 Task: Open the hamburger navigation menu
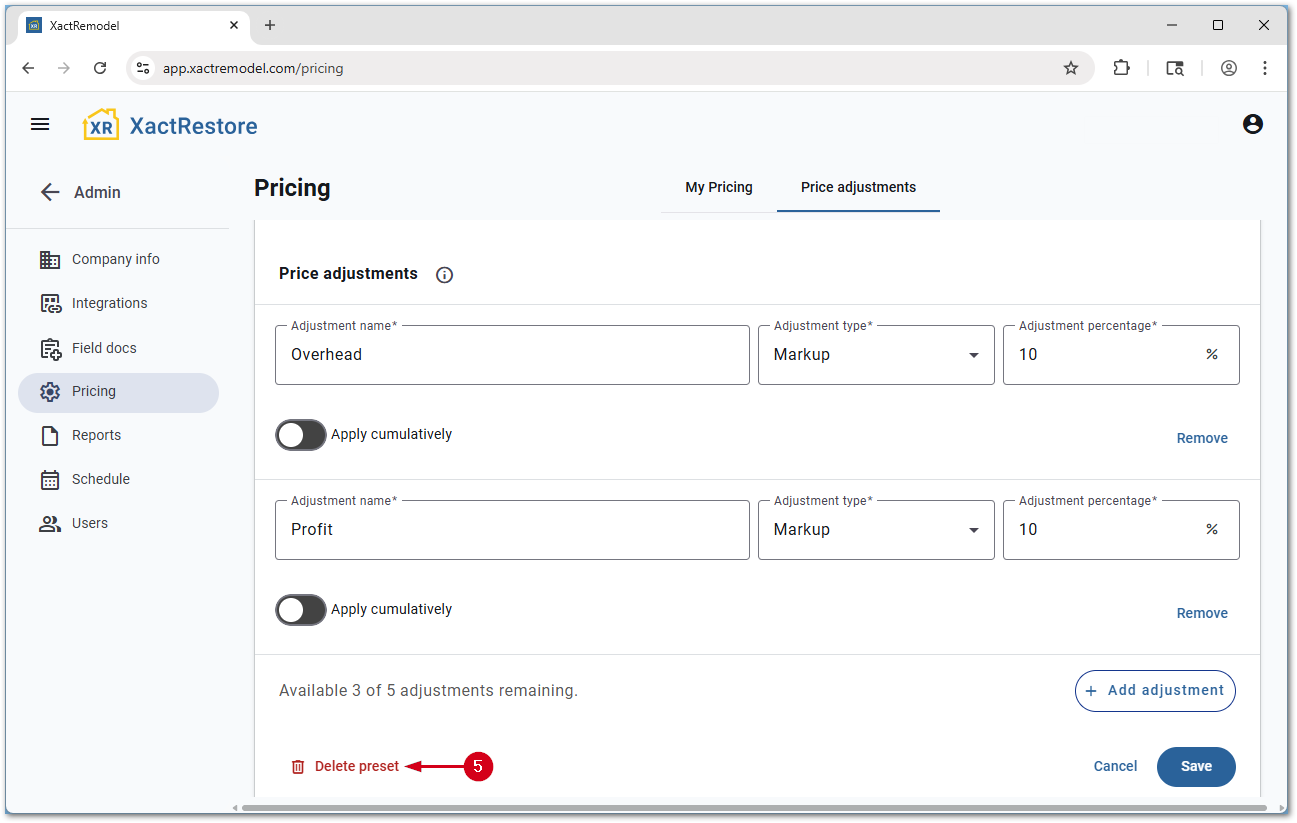pos(40,124)
